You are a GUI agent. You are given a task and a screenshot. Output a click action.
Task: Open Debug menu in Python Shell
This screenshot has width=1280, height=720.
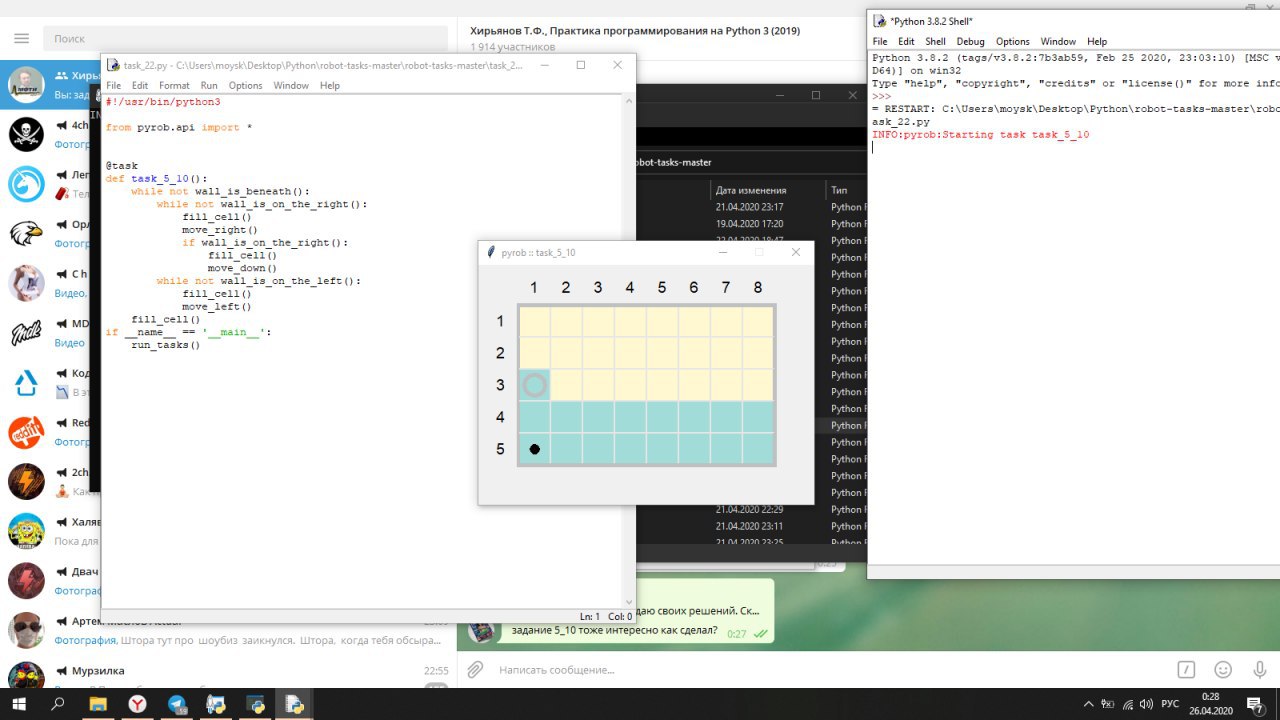[970, 42]
